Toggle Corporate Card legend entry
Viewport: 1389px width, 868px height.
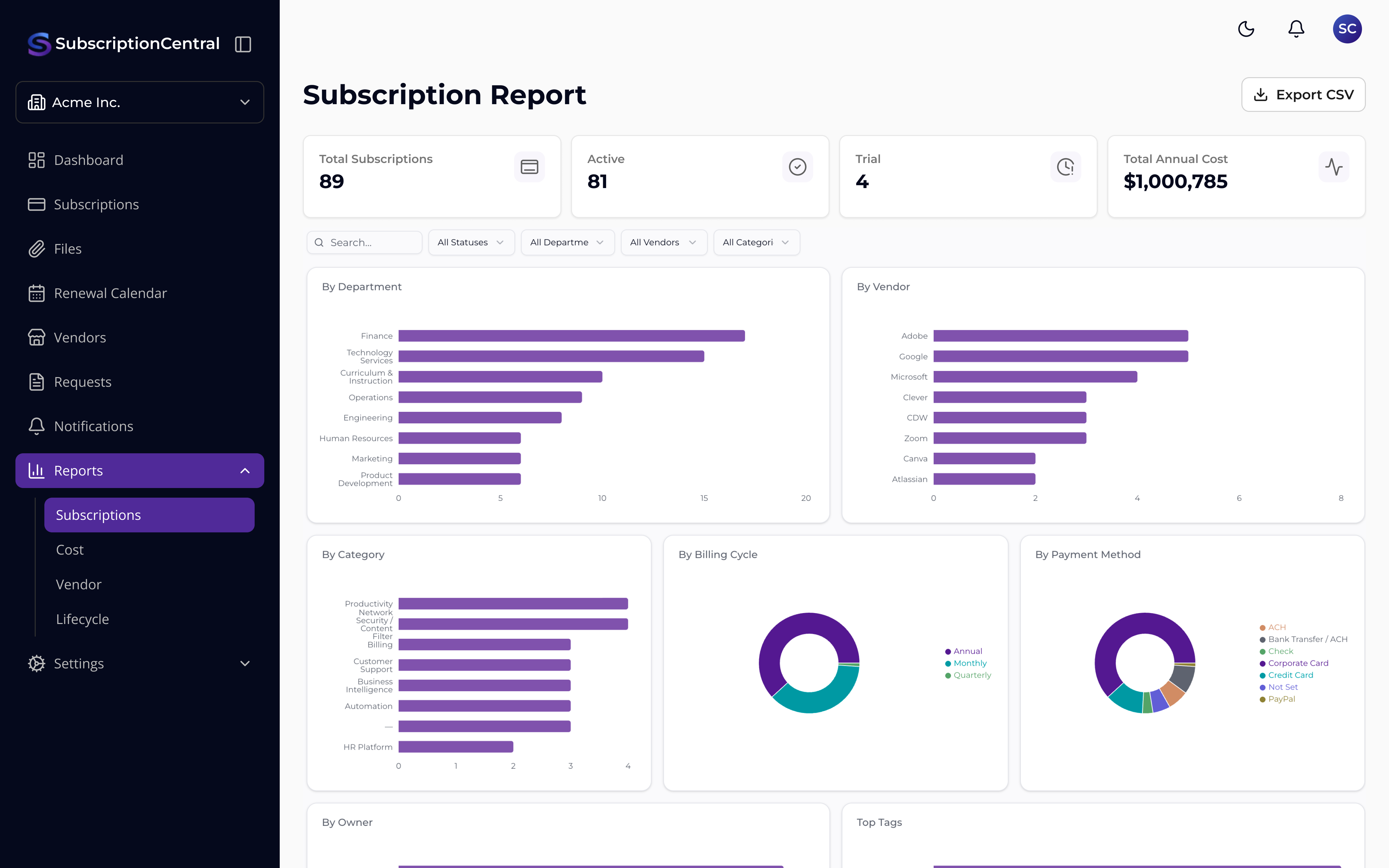(1294, 663)
